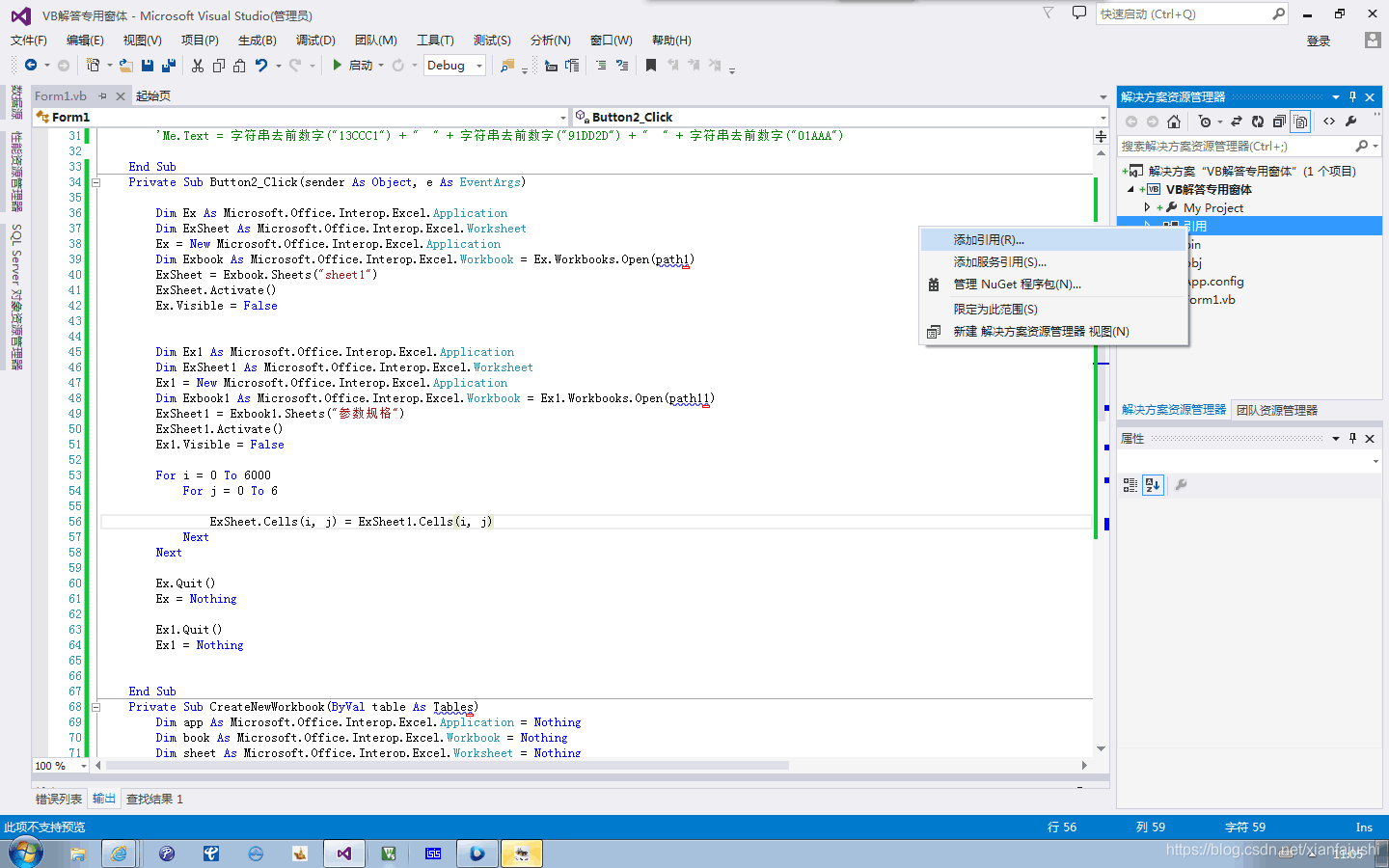Click the Find in Files toolbar icon

tap(507, 65)
